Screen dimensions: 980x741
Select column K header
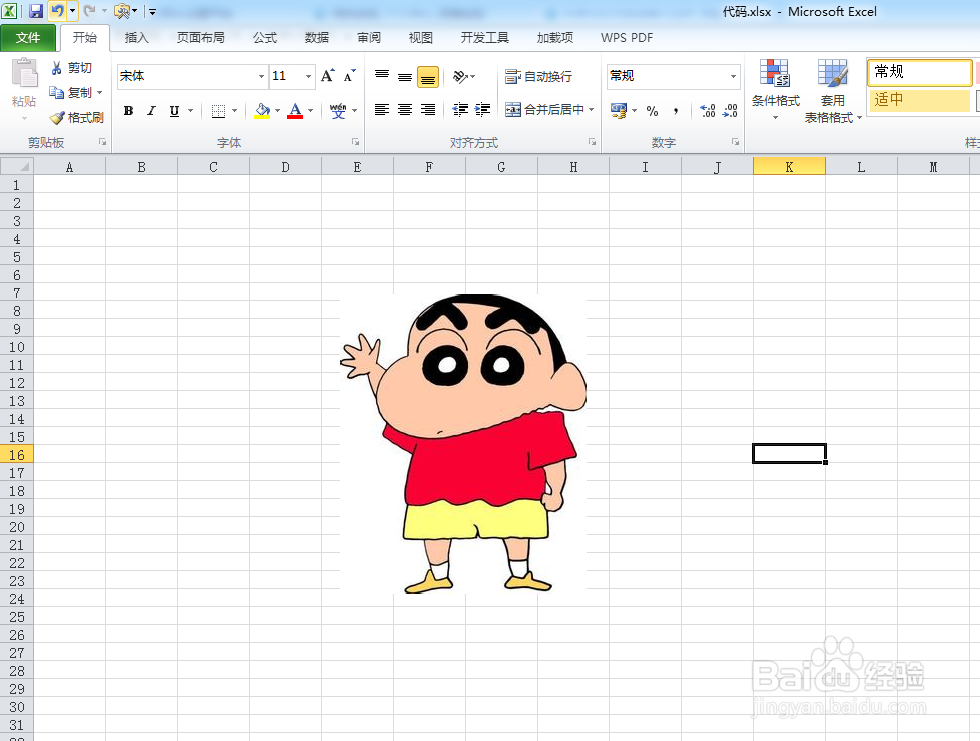pyautogui.click(x=789, y=166)
